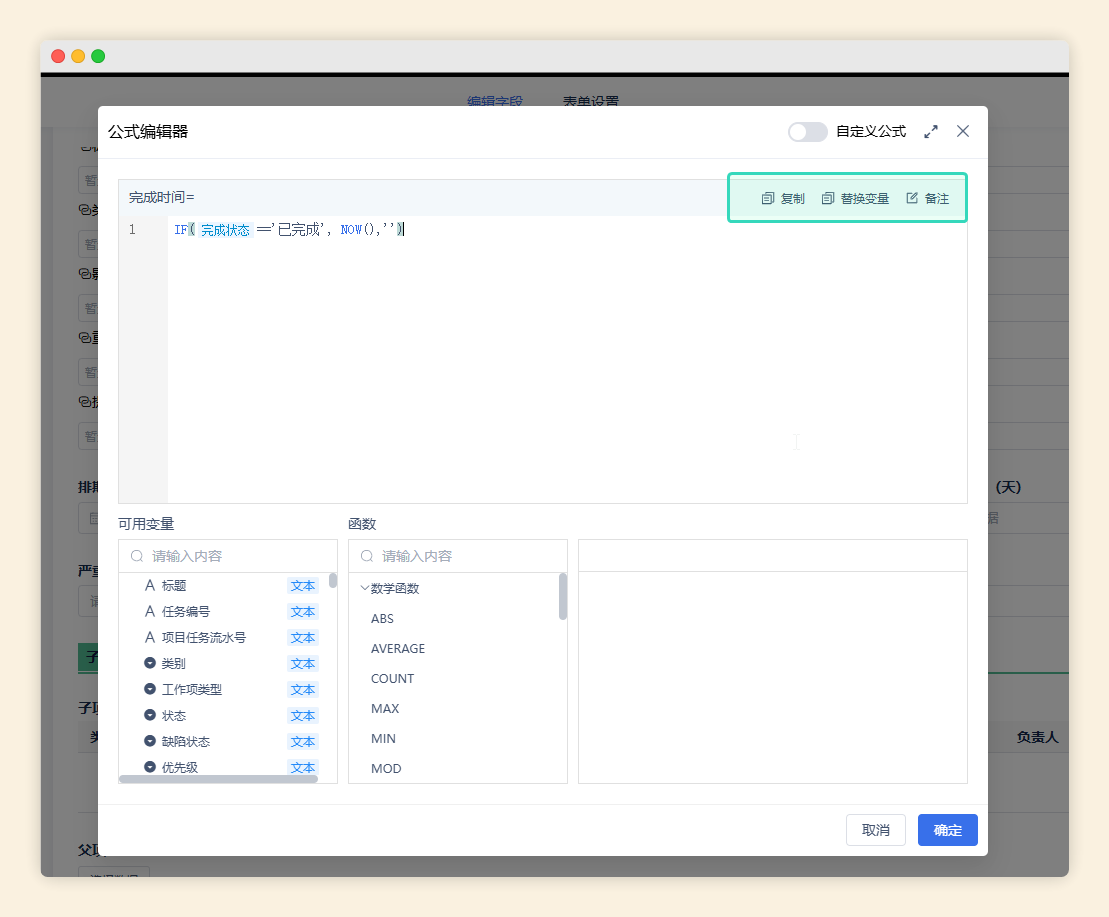Screen dimensions: 1109x917
Task: Click the search icon in 函数 box
Action: (367, 556)
